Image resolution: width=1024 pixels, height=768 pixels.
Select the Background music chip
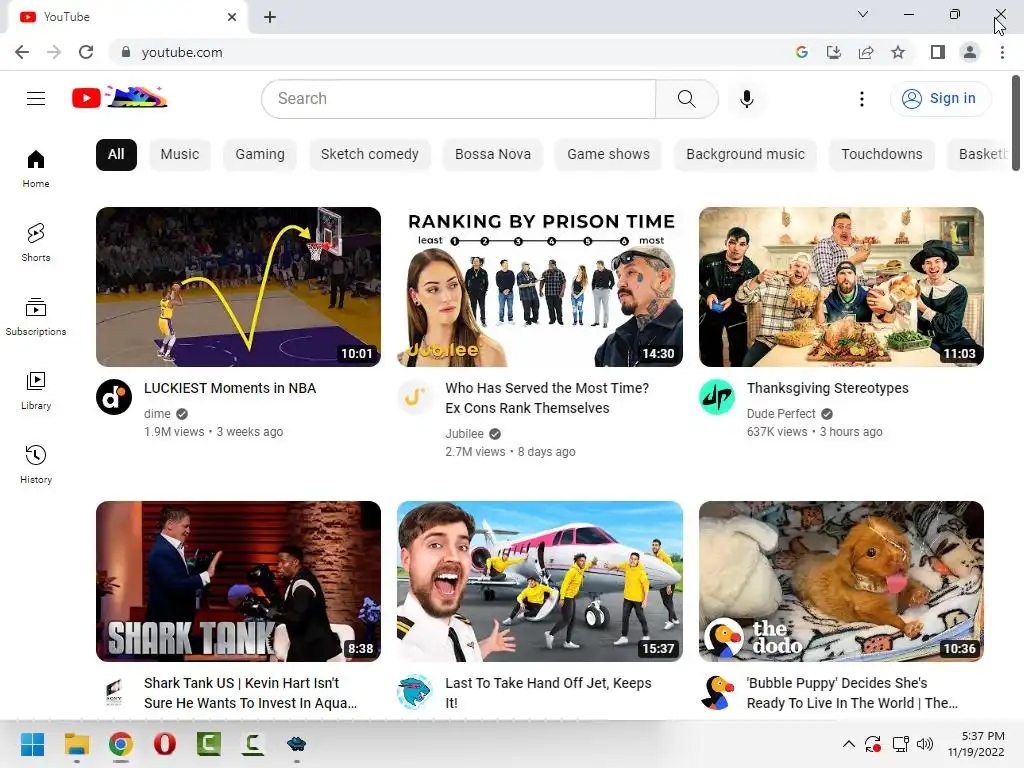coord(745,155)
